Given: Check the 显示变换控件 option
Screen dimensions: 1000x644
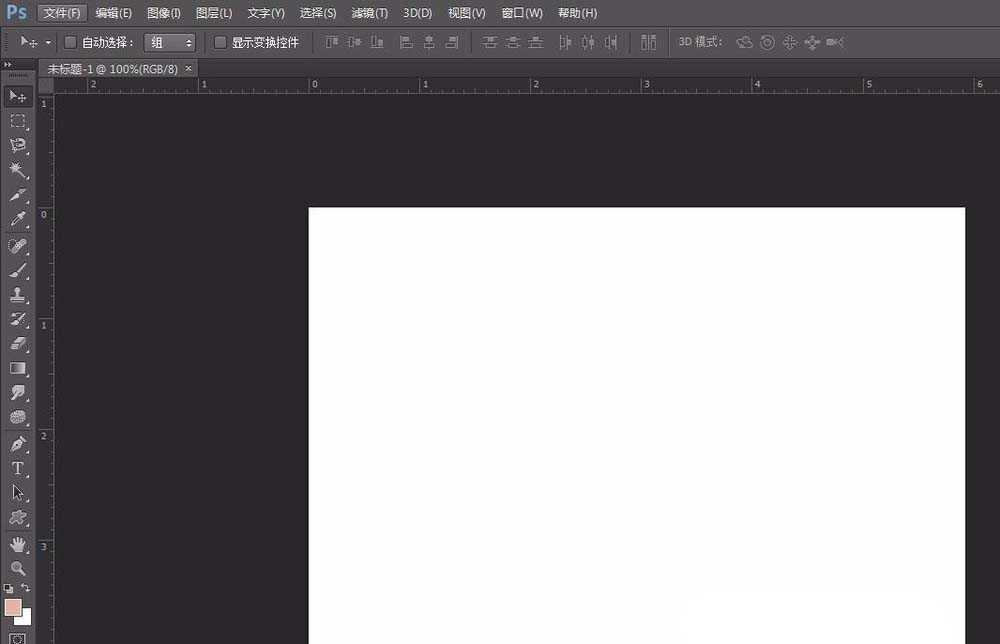Looking at the screenshot, I should pos(221,43).
